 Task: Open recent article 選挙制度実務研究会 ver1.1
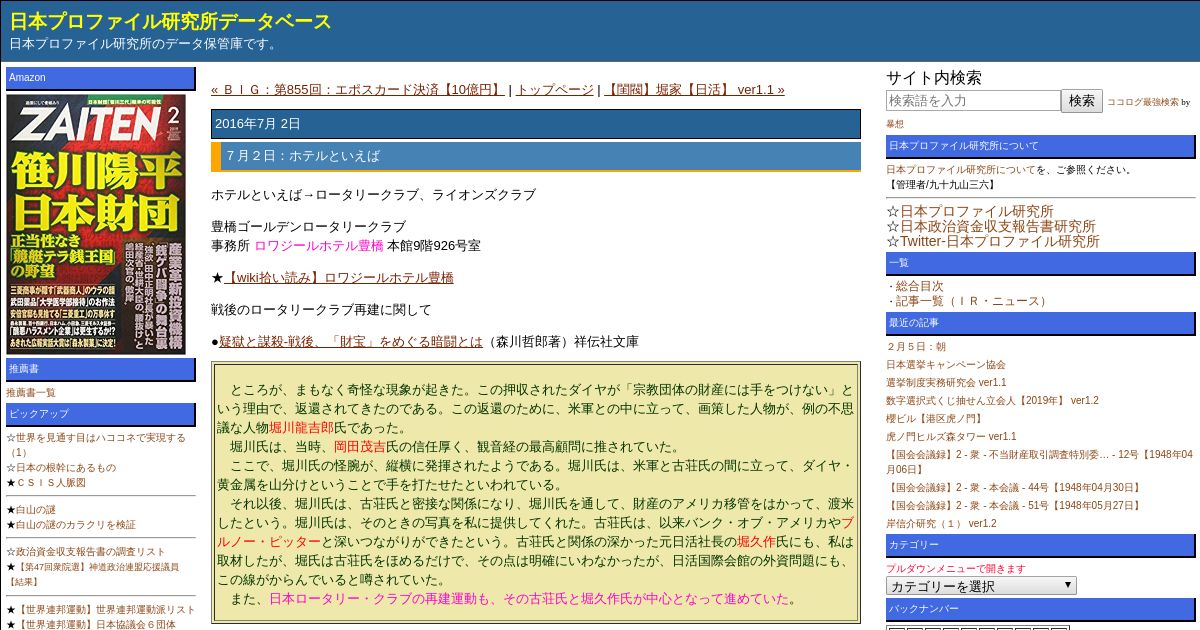946,382
